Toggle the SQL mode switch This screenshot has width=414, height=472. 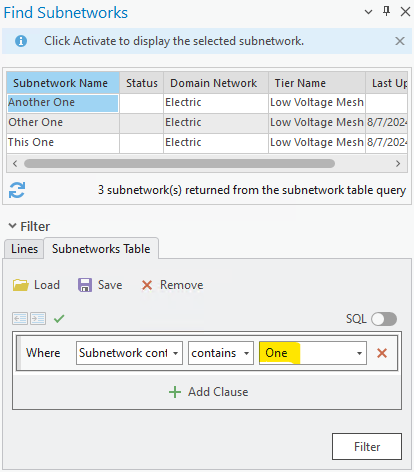pyautogui.click(x=384, y=319)
